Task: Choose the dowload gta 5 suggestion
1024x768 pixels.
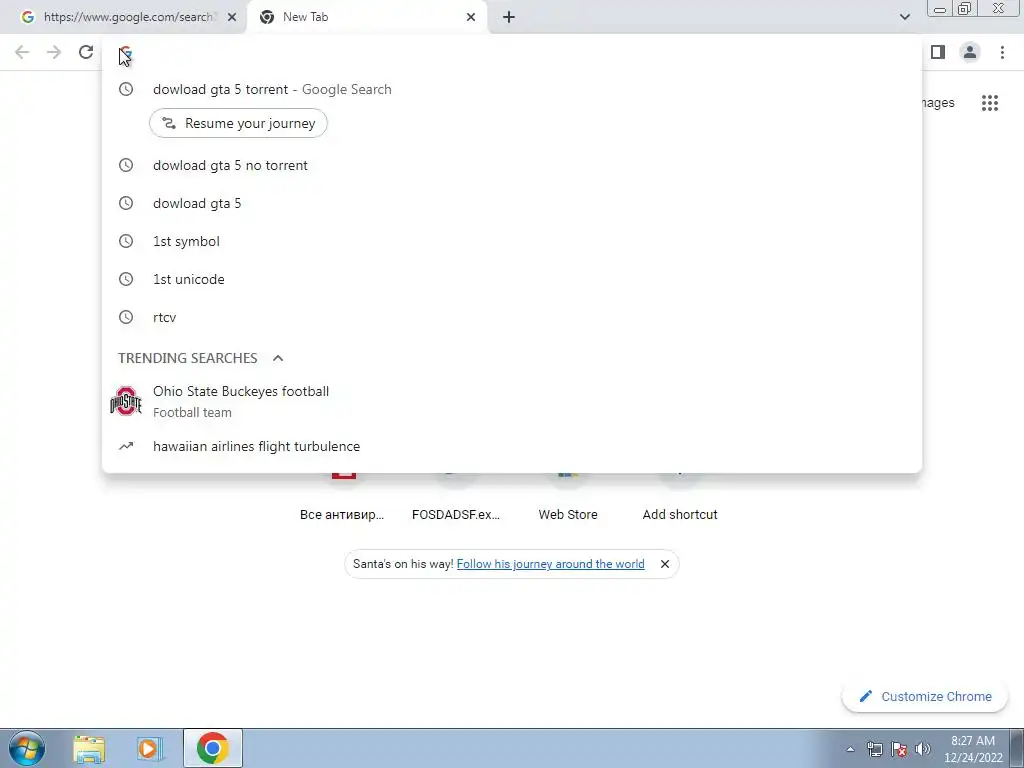Action: coord(512,203)
